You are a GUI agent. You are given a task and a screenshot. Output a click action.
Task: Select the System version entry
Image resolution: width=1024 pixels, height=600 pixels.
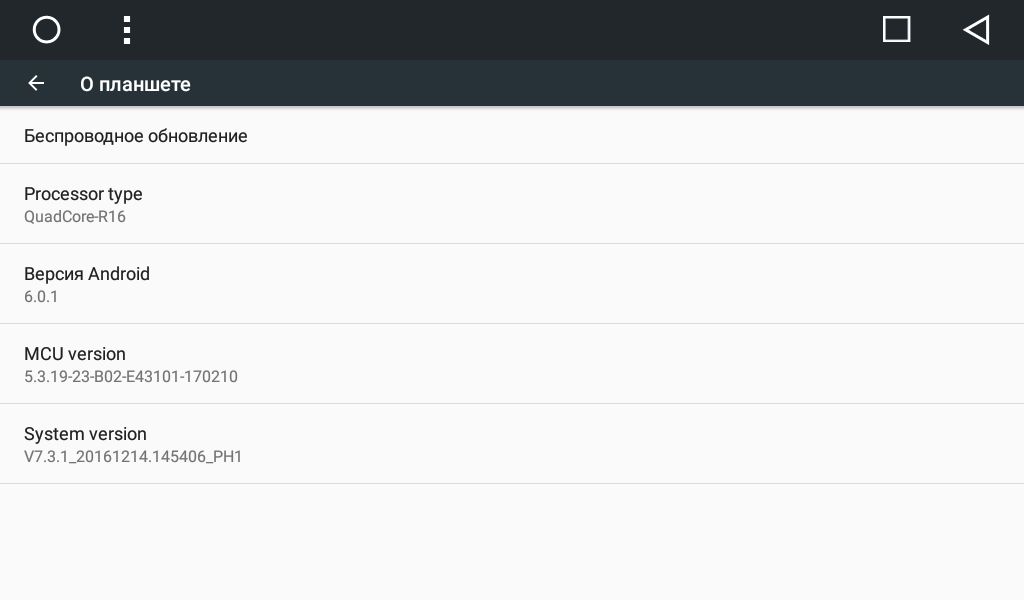tap(512, 444)
